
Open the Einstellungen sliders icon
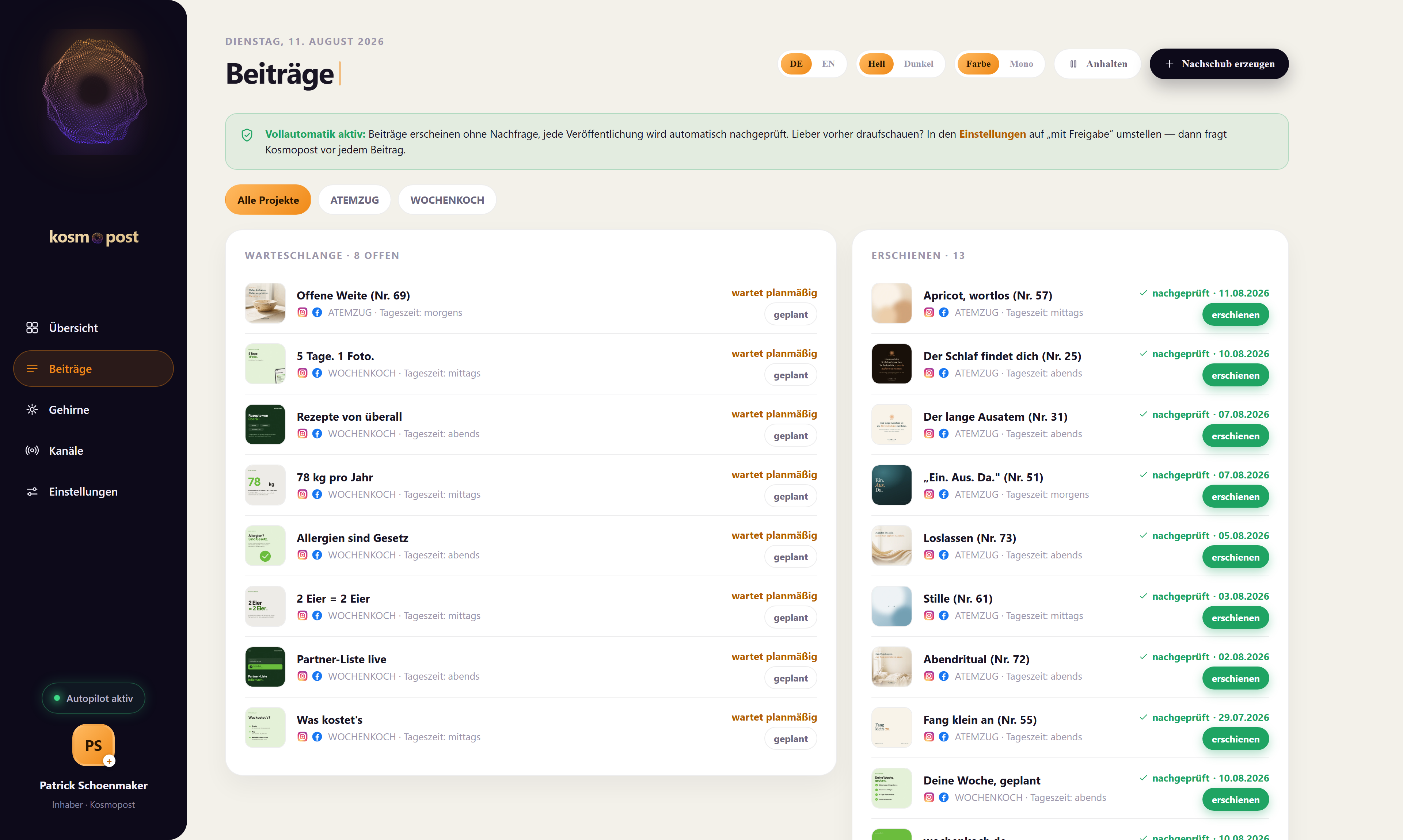click(x=32, y=491)
